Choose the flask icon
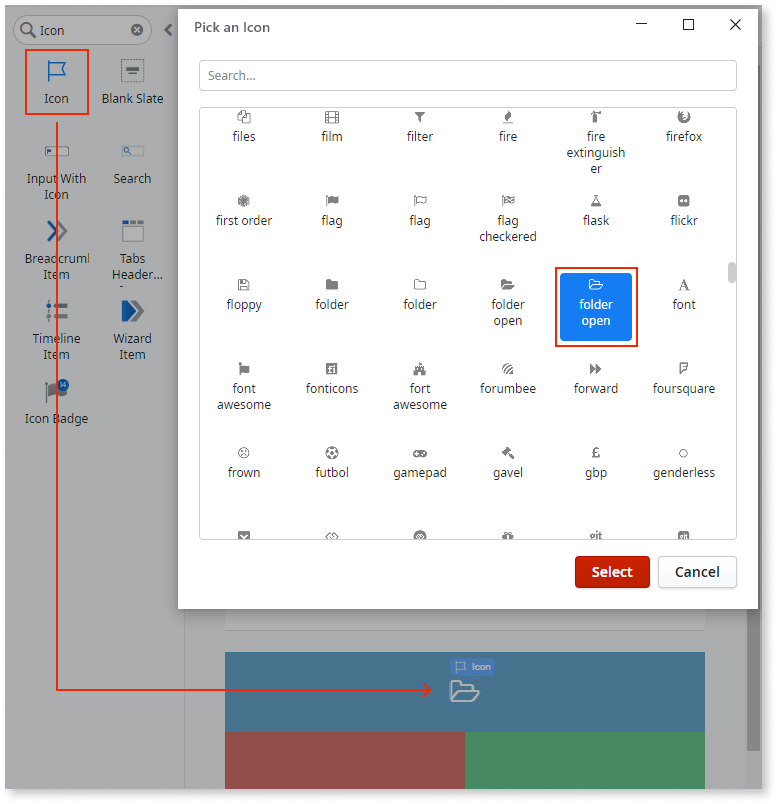Image resolution: width=777 pixels, height=804 pixels. point(596,211)
